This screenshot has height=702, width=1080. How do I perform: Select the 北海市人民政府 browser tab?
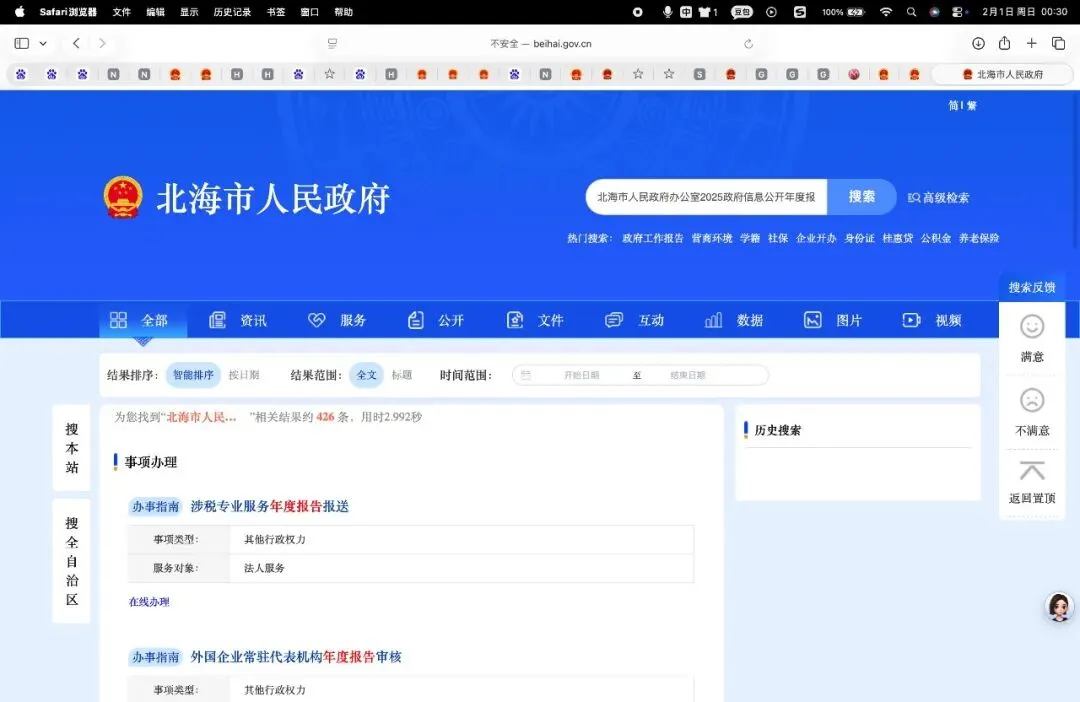(1002, 74)
